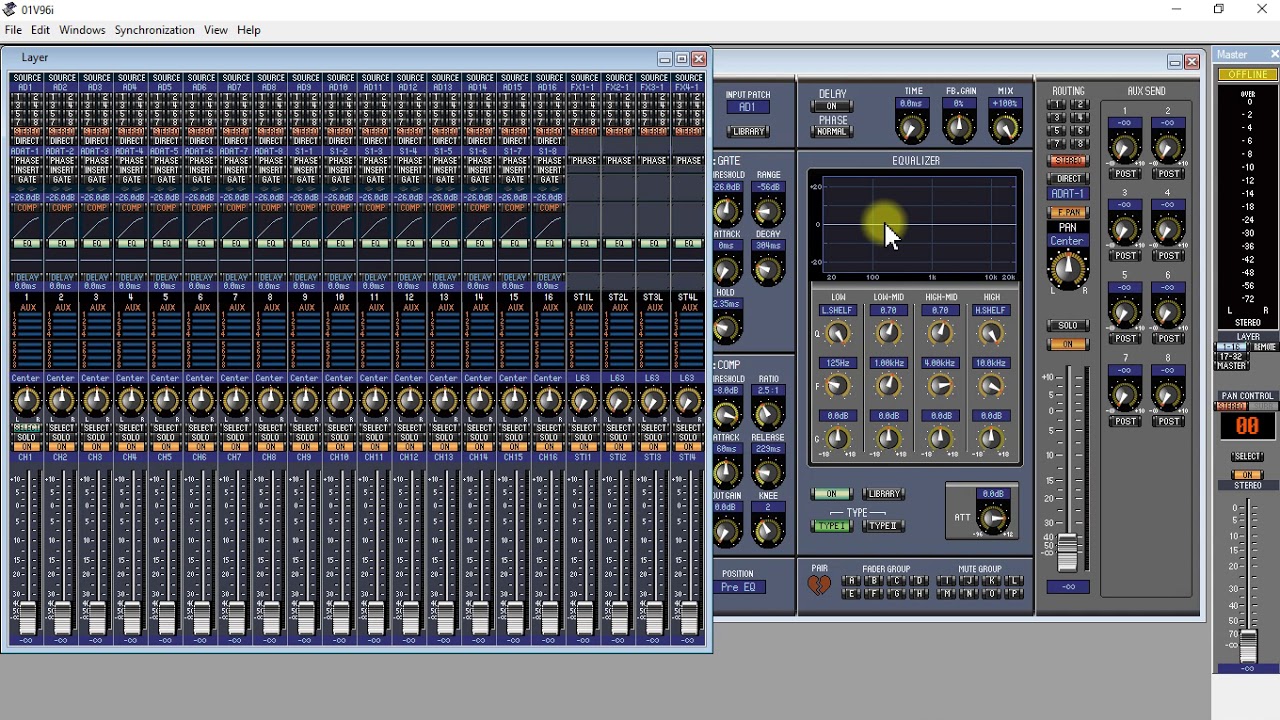Toggle AUX SEND 1 POST button
Viewport: 1280px width, 720px height.
pyautogui.click(x=1126, y=174)
